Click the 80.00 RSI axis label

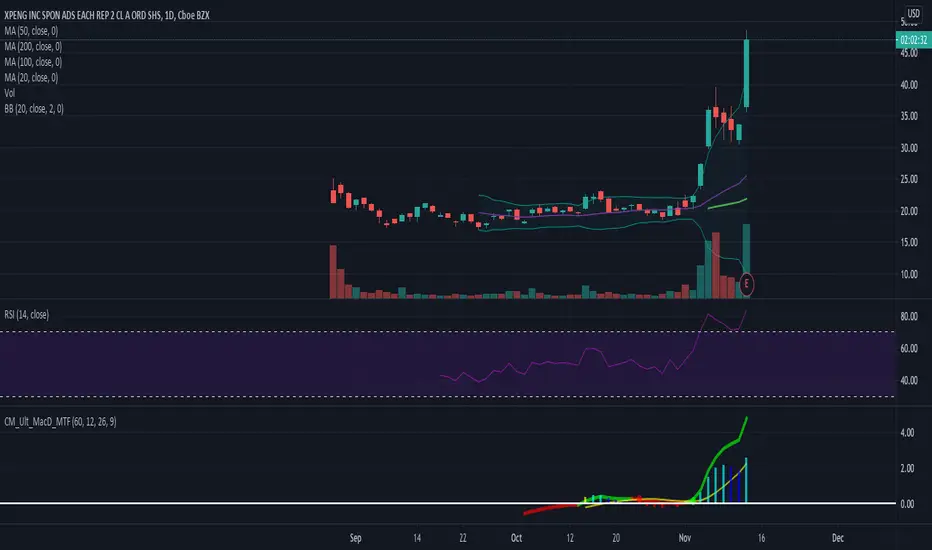[909, 317]
